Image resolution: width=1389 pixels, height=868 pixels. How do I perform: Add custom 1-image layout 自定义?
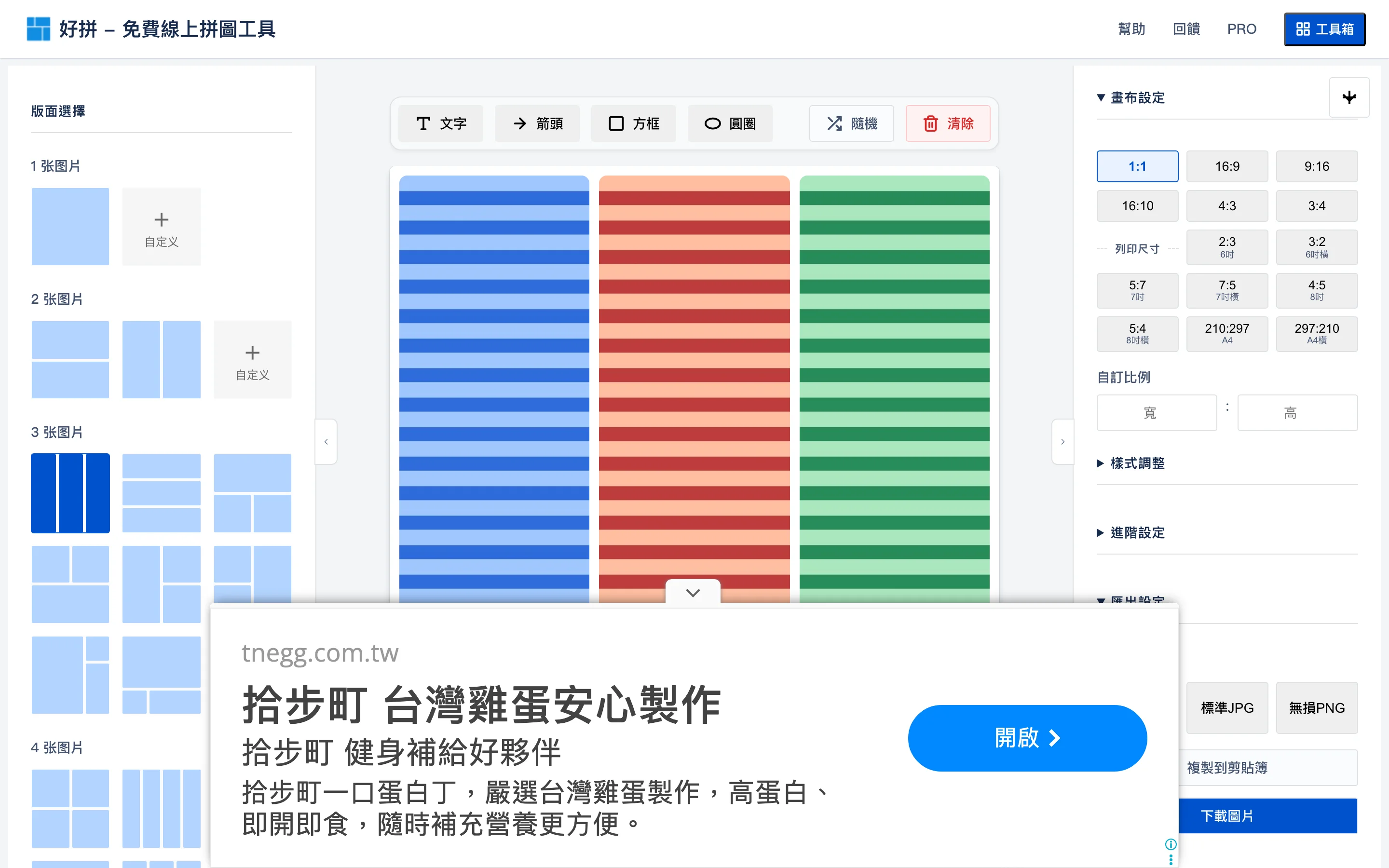[x=161, y=227]
